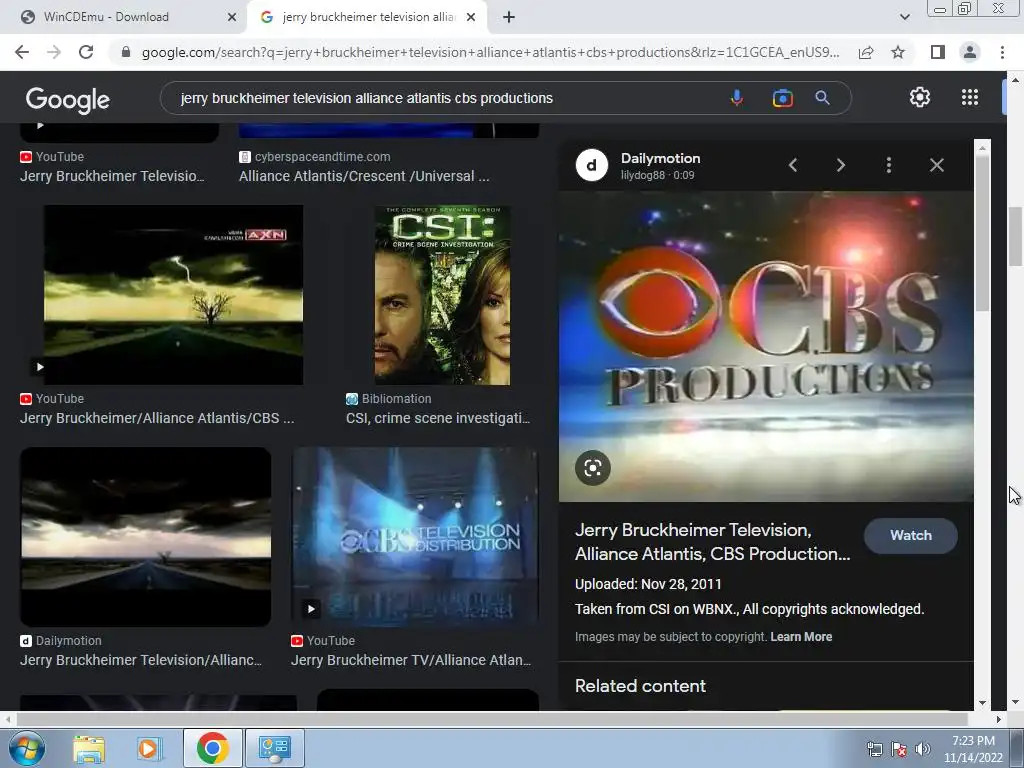Start voice search with microphone icon
1024x768 pixels.
(x=737, y=98)
